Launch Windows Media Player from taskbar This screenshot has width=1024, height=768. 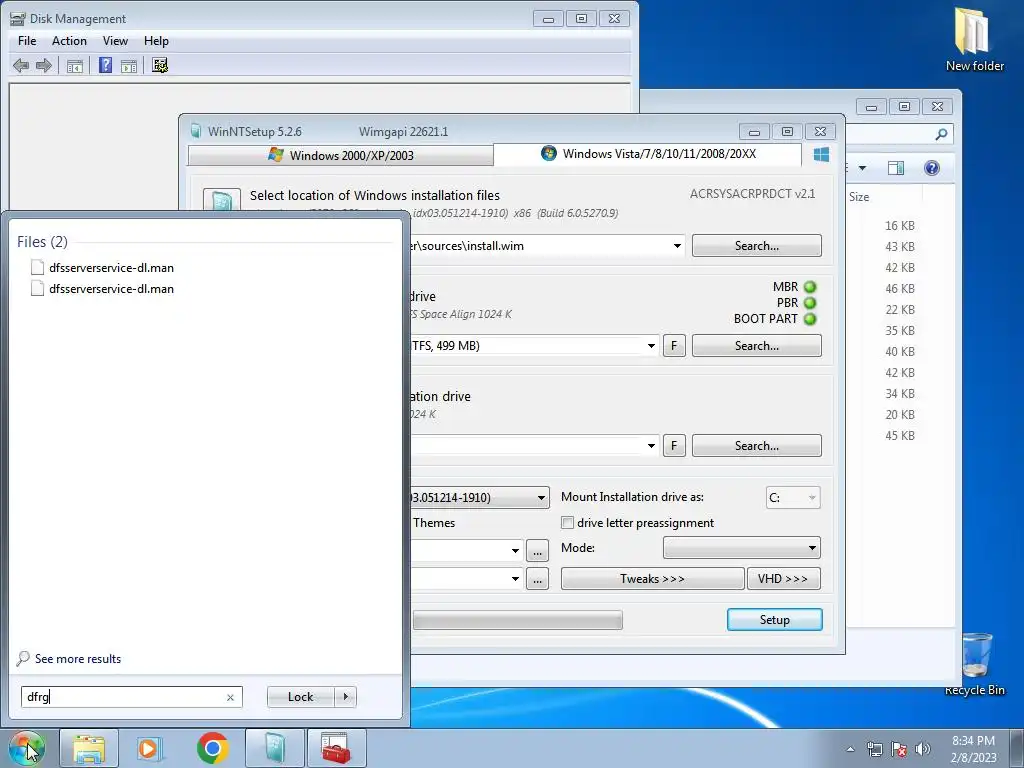point(150,748)
